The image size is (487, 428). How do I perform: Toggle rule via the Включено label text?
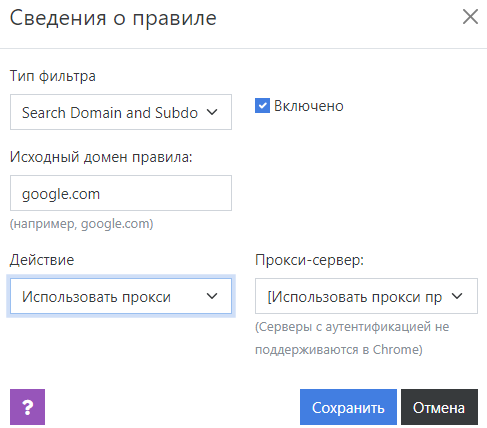309,106
